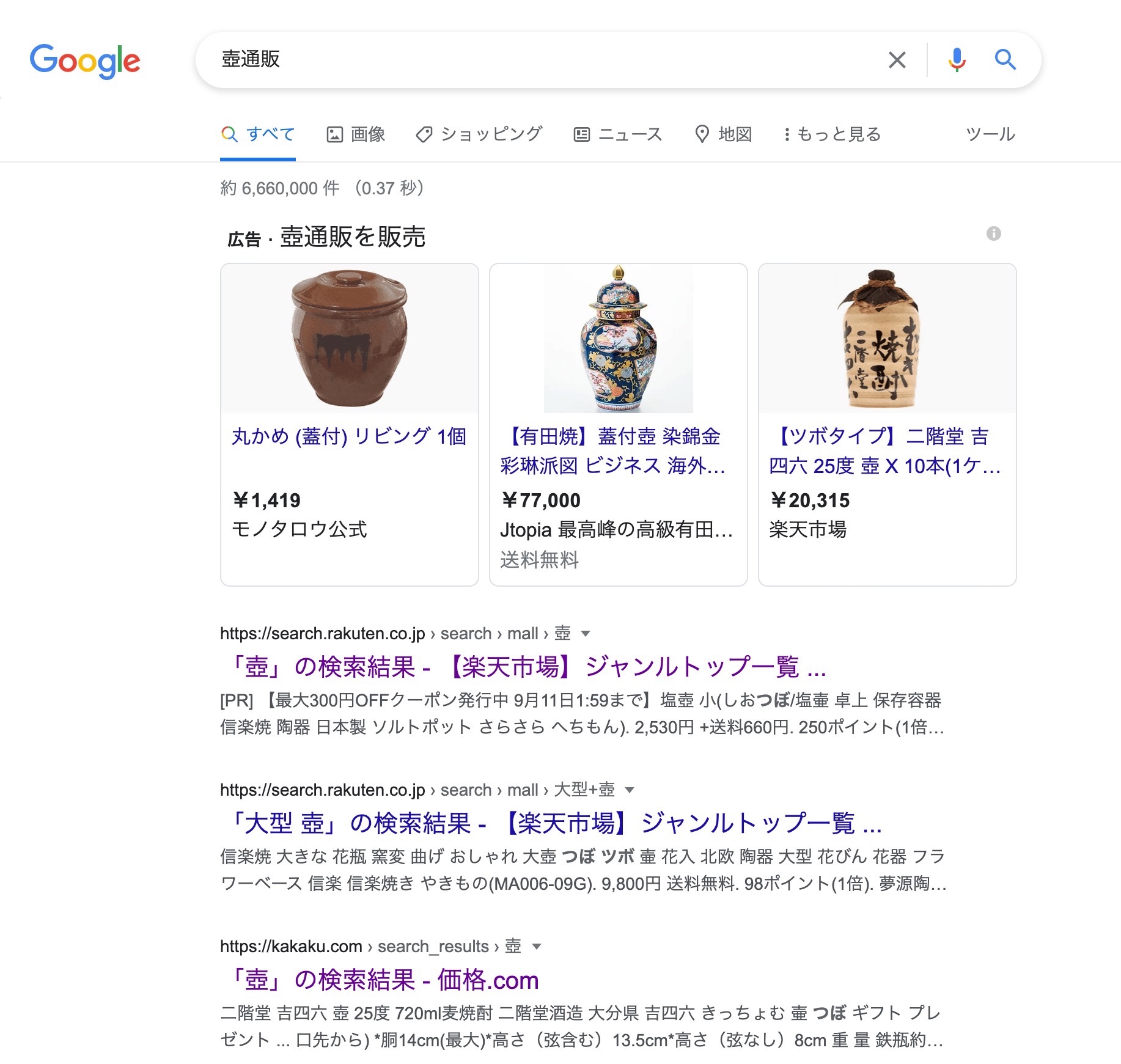Open the ad info icon beside 壺通販を販売
Image resolution: width=1121 pixels, height=1064 pixels.
[x=994, y=233]
